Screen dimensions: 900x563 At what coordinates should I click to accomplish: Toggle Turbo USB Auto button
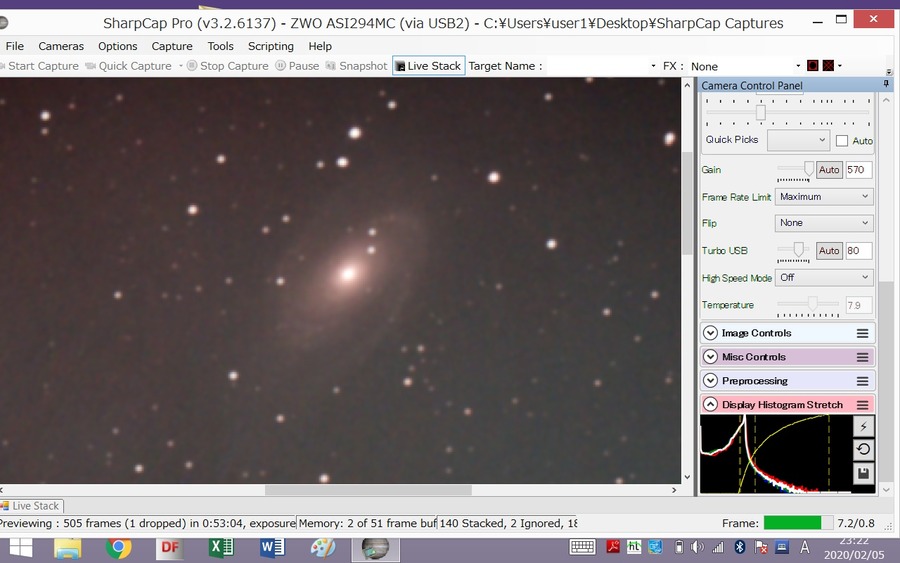(829, 251)
